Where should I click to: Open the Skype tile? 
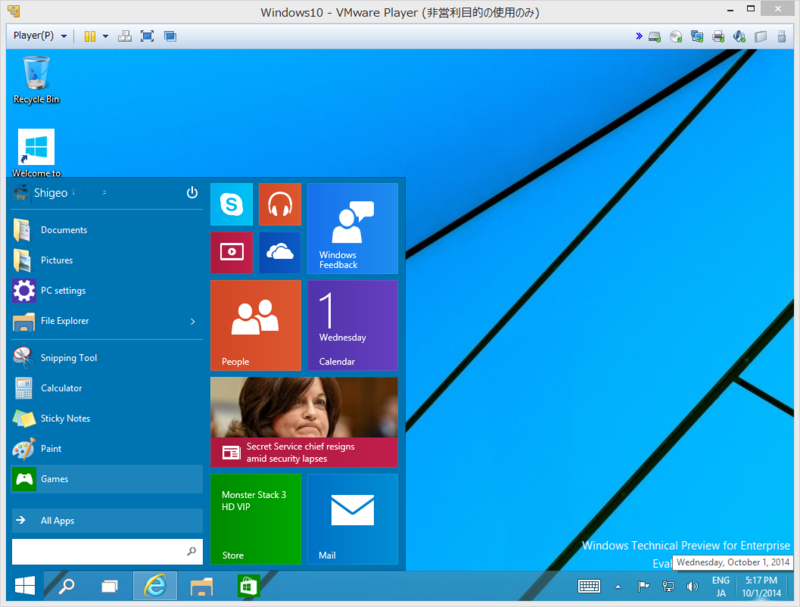click(x=231, y=204)
